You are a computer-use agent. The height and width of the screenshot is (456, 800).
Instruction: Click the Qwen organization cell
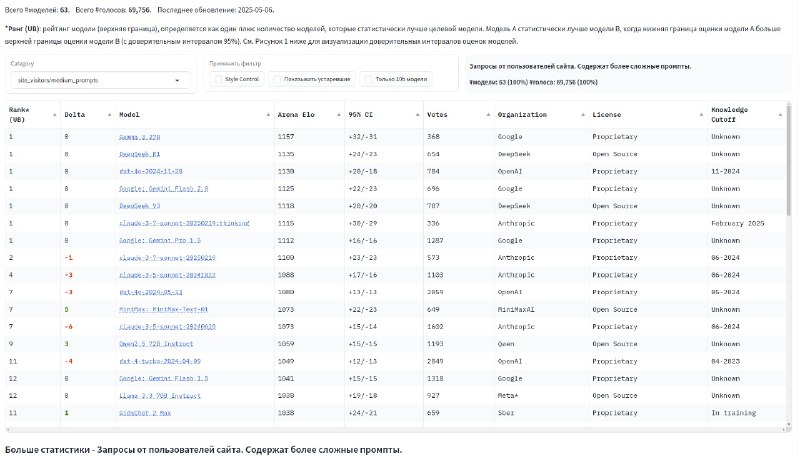tap(506, 344)
